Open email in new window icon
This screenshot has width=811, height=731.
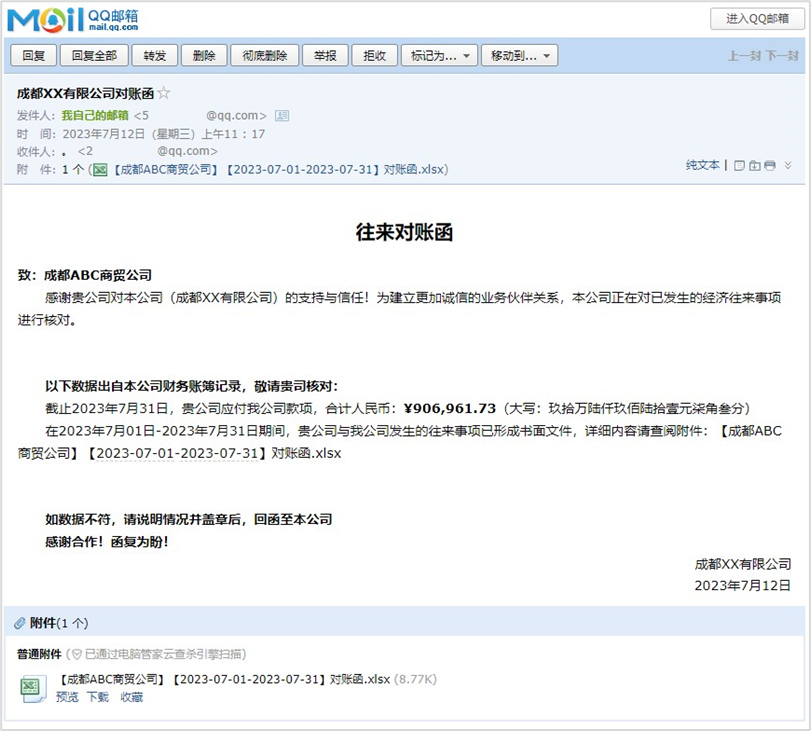[754, 166]
